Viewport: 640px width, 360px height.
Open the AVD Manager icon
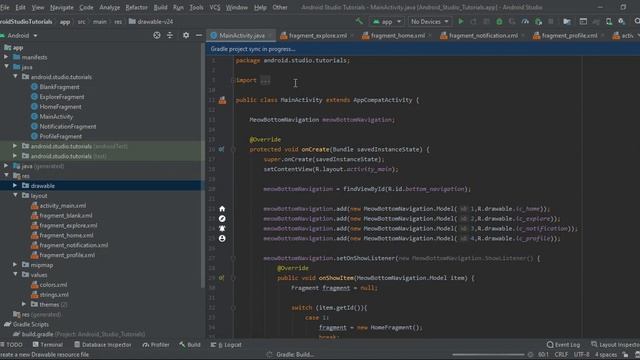[x=609, y=21]
